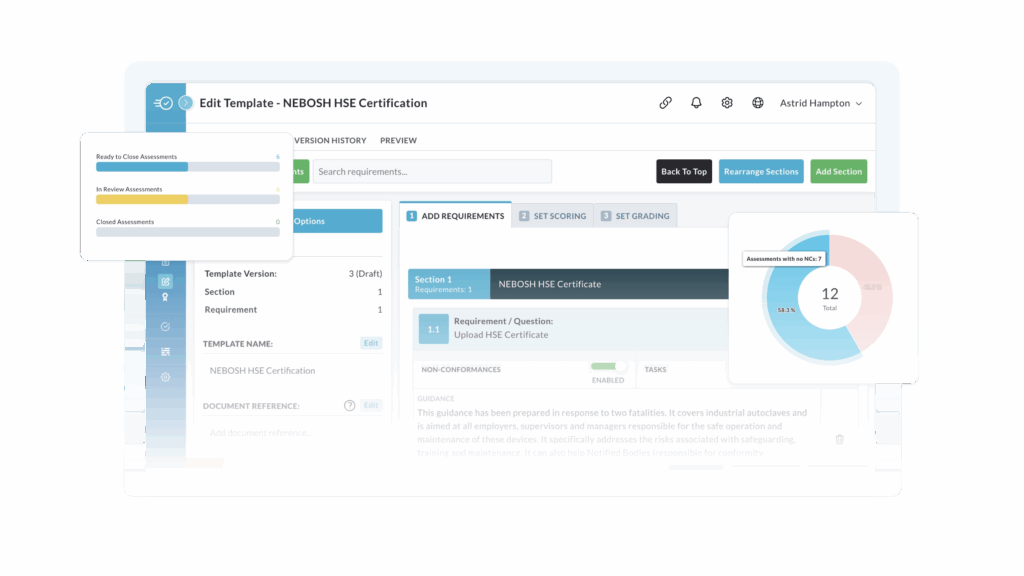This screenshot has height=576, width=1024.
Task: Select the assessments checkmark icon in sidebar
Action: [x=165, y=324]
